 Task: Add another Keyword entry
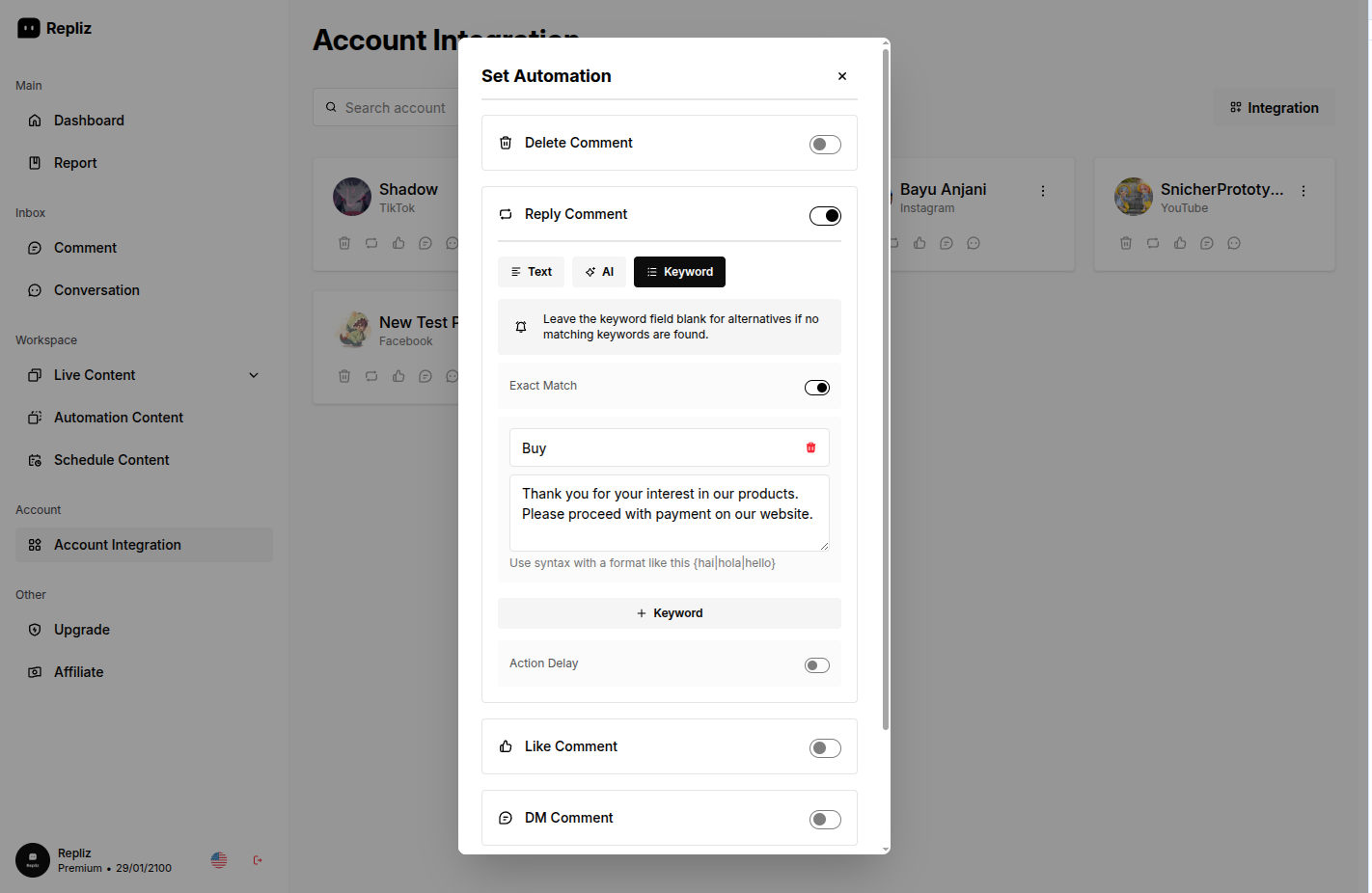669,613
